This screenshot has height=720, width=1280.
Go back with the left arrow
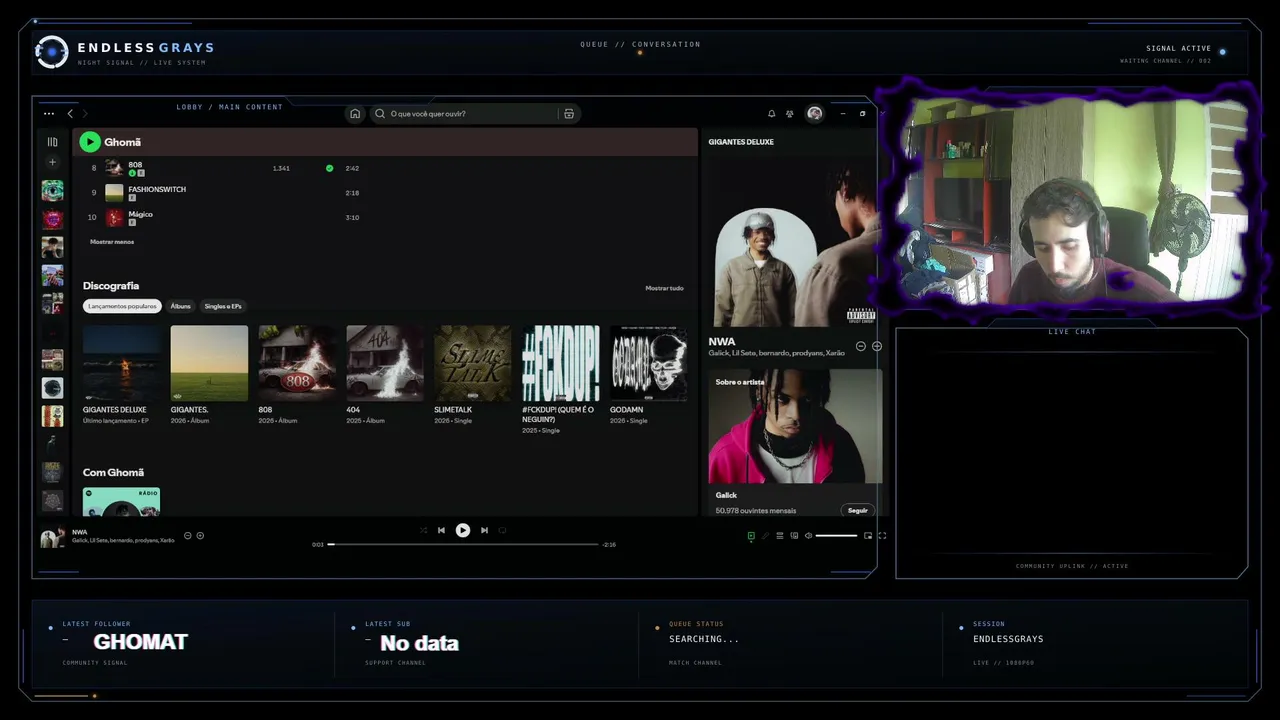[x=70, y=114]
